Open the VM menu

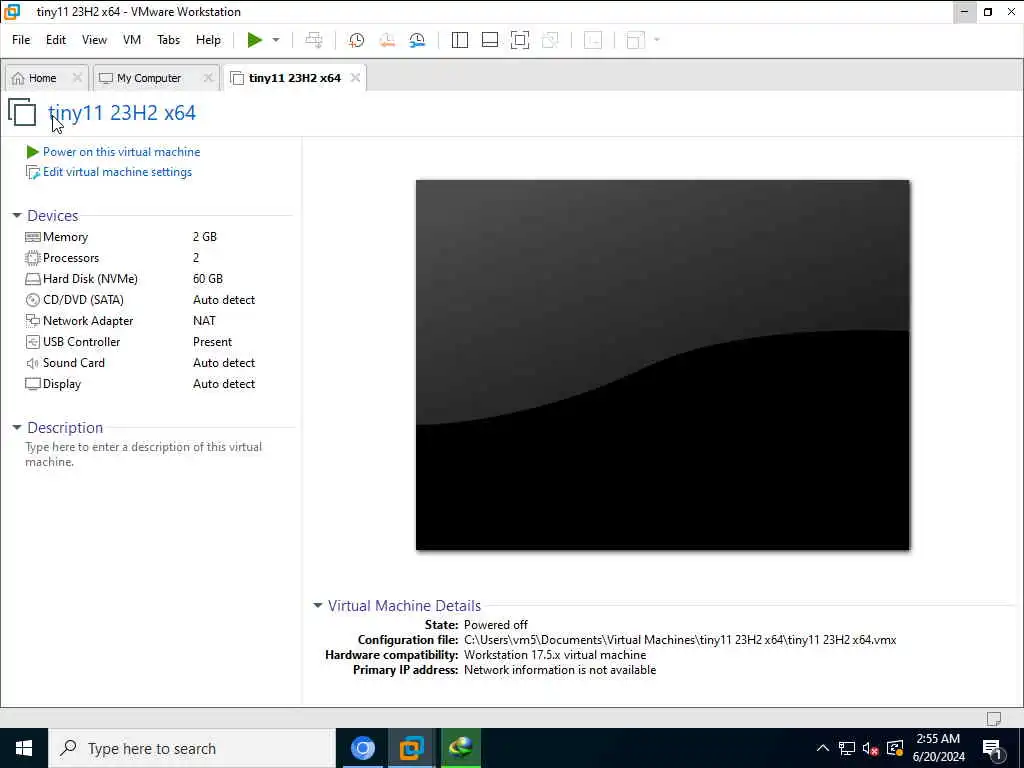coord(132,40)
